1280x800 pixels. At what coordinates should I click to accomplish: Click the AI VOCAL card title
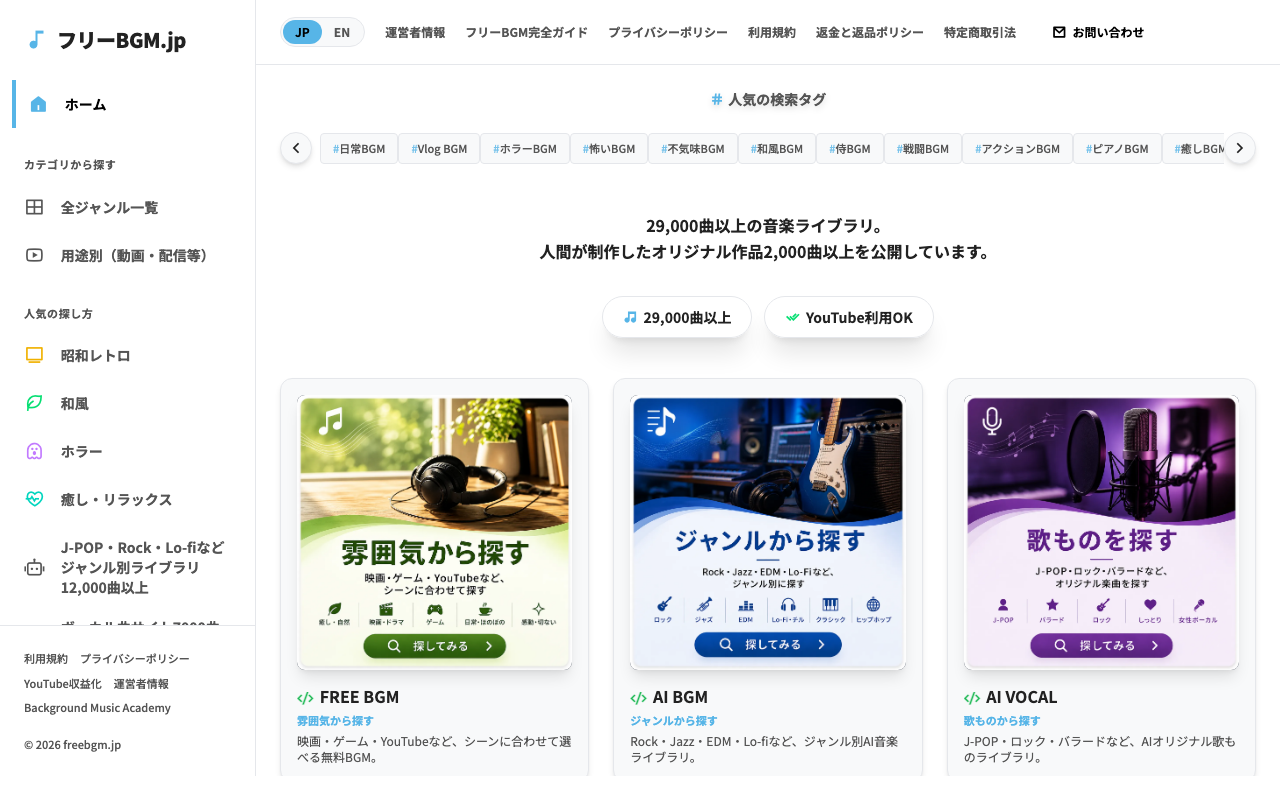[1021, 698]
